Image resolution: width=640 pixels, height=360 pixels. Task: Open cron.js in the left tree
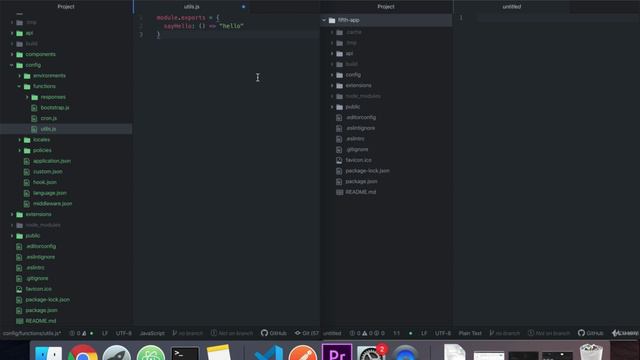(x=49, y=118)
